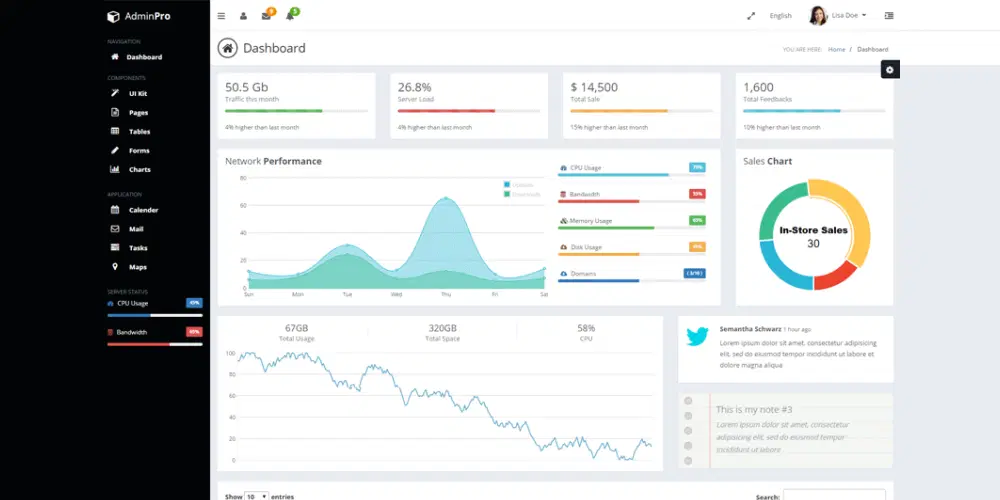Click the Forms pencil icon in sidebar
The width and height of the screenshot is (1000, 500).
click(x=115, y=151)
